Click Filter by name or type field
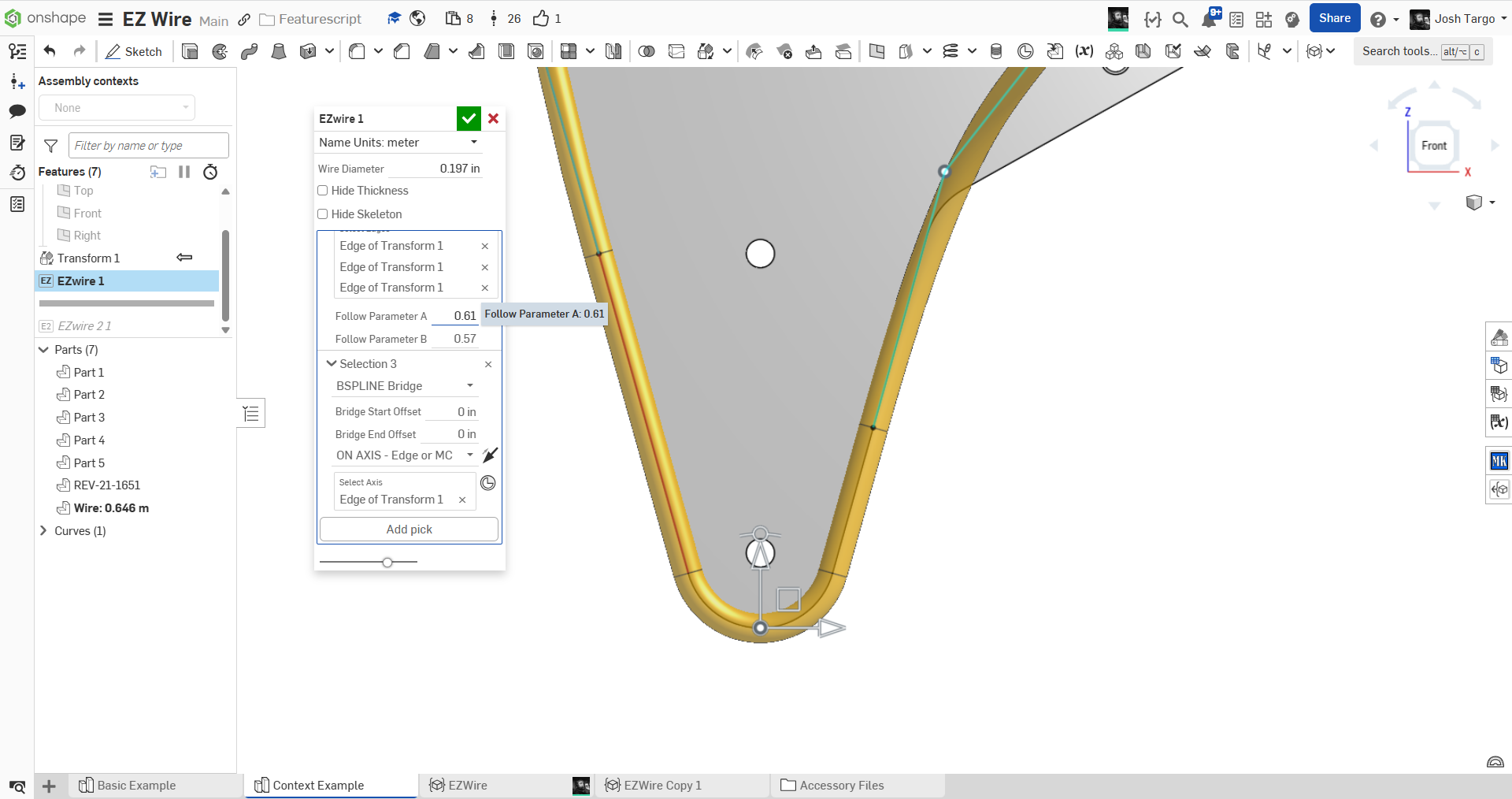 pos(149,146)
